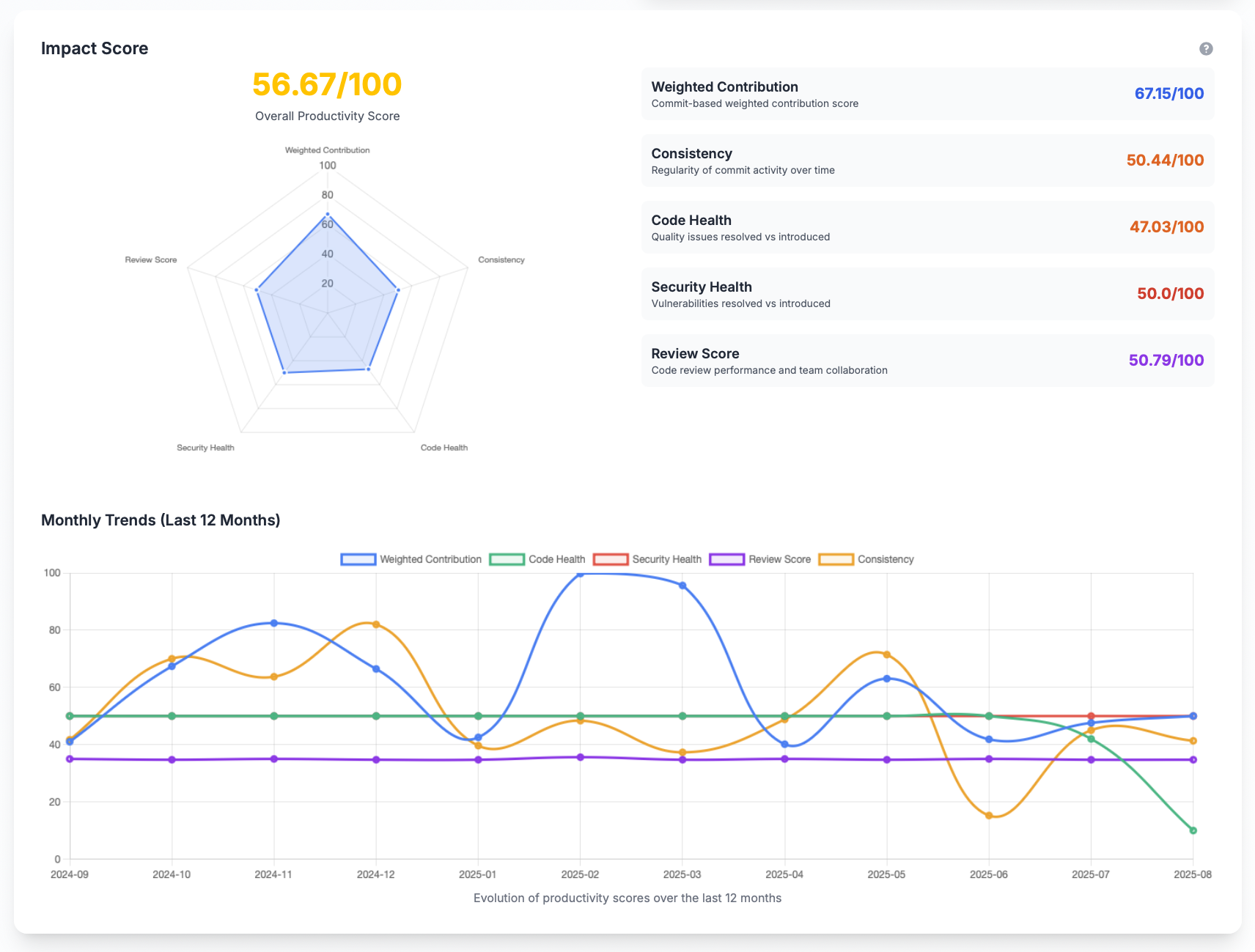Select the Review Score card
The height and width of the screenshot is (952, 1255).
coord(927,361)
